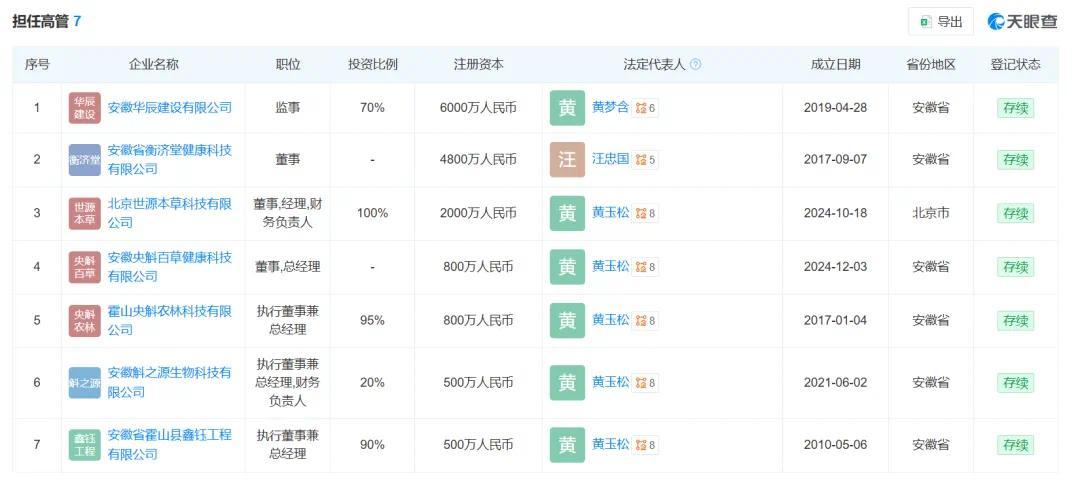Click the relation count badge beside 黄梦含
Screen dimensions: 1080x481
(646, 108)
